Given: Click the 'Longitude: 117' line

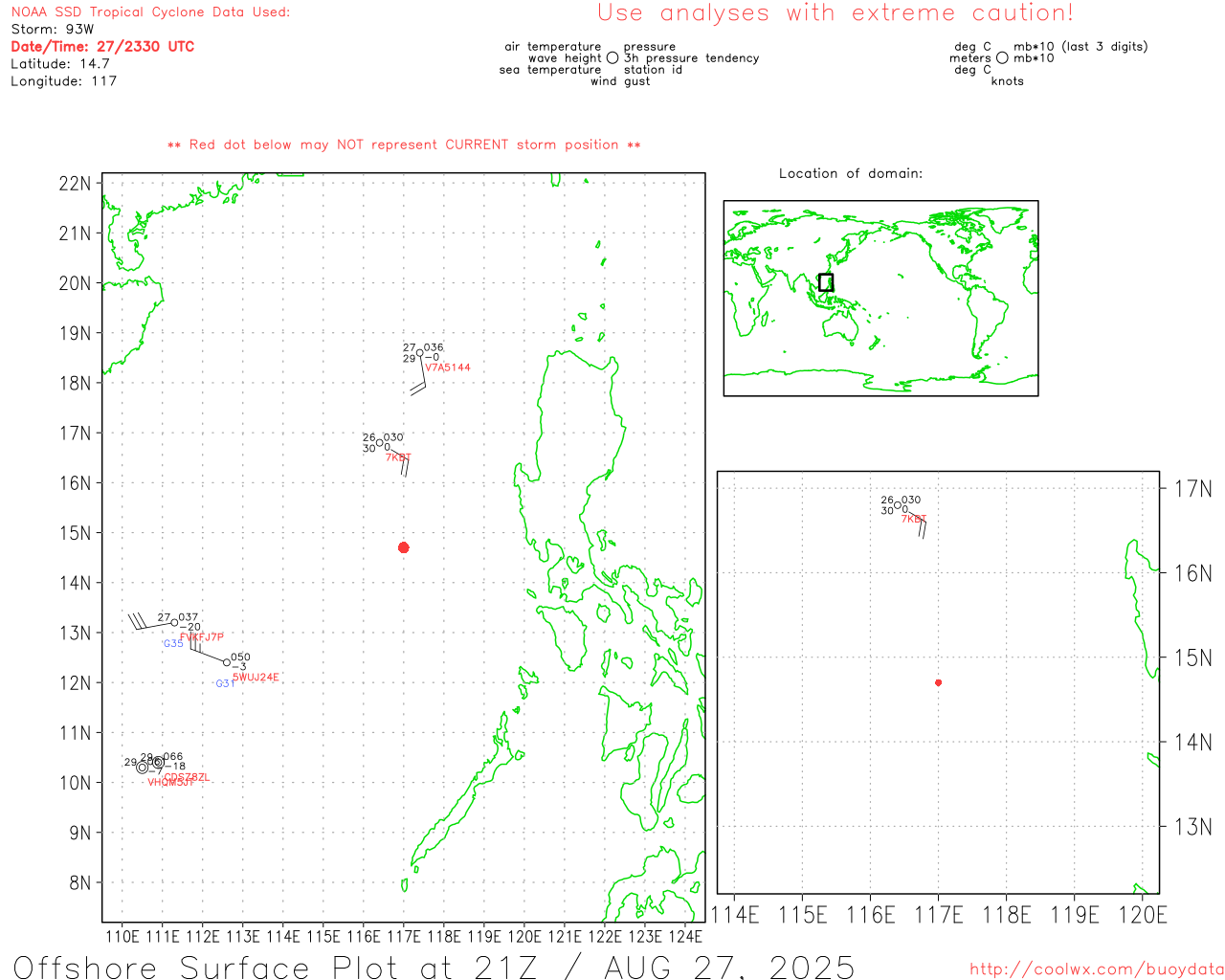Looking at the screenshot, I should (64, 81).
